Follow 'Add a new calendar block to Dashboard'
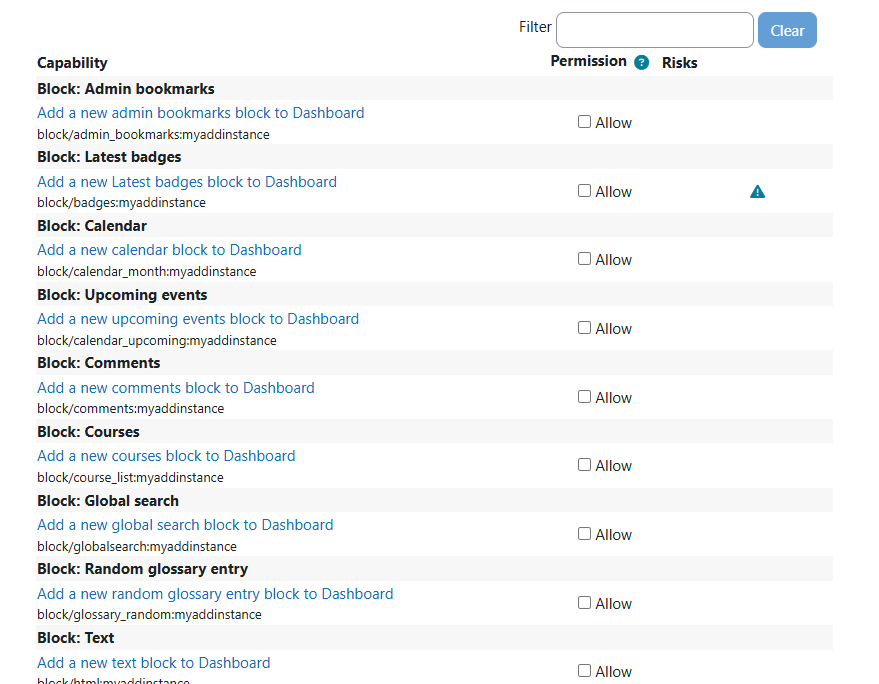 click(169, 250)
